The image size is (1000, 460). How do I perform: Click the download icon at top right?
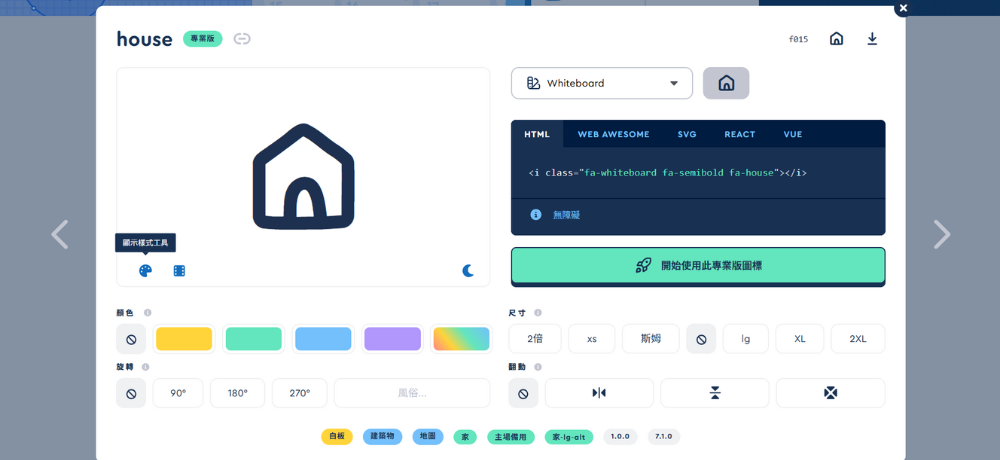pos(872,39)
